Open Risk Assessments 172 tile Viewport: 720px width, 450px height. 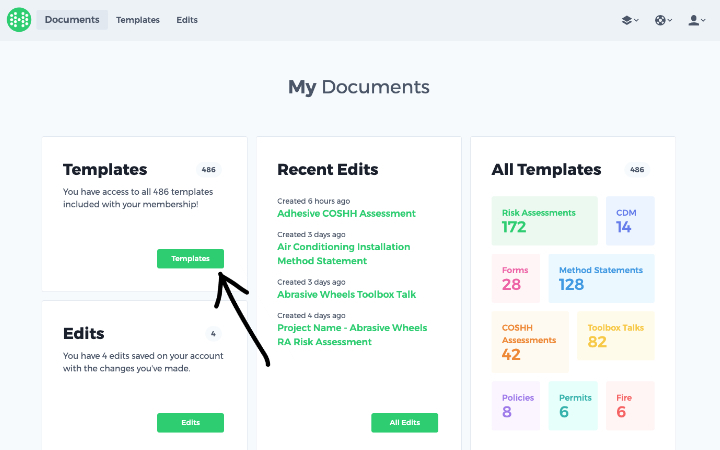click(545, 221)
